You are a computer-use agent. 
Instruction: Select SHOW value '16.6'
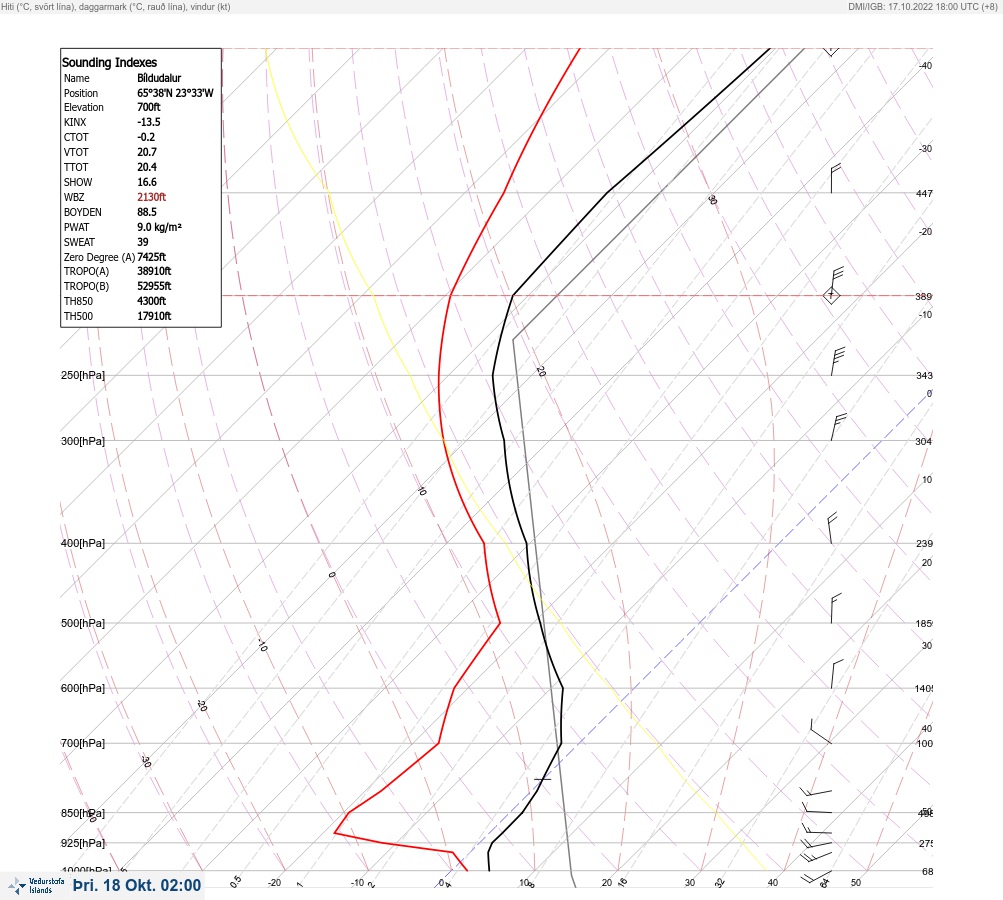[147, 182]
